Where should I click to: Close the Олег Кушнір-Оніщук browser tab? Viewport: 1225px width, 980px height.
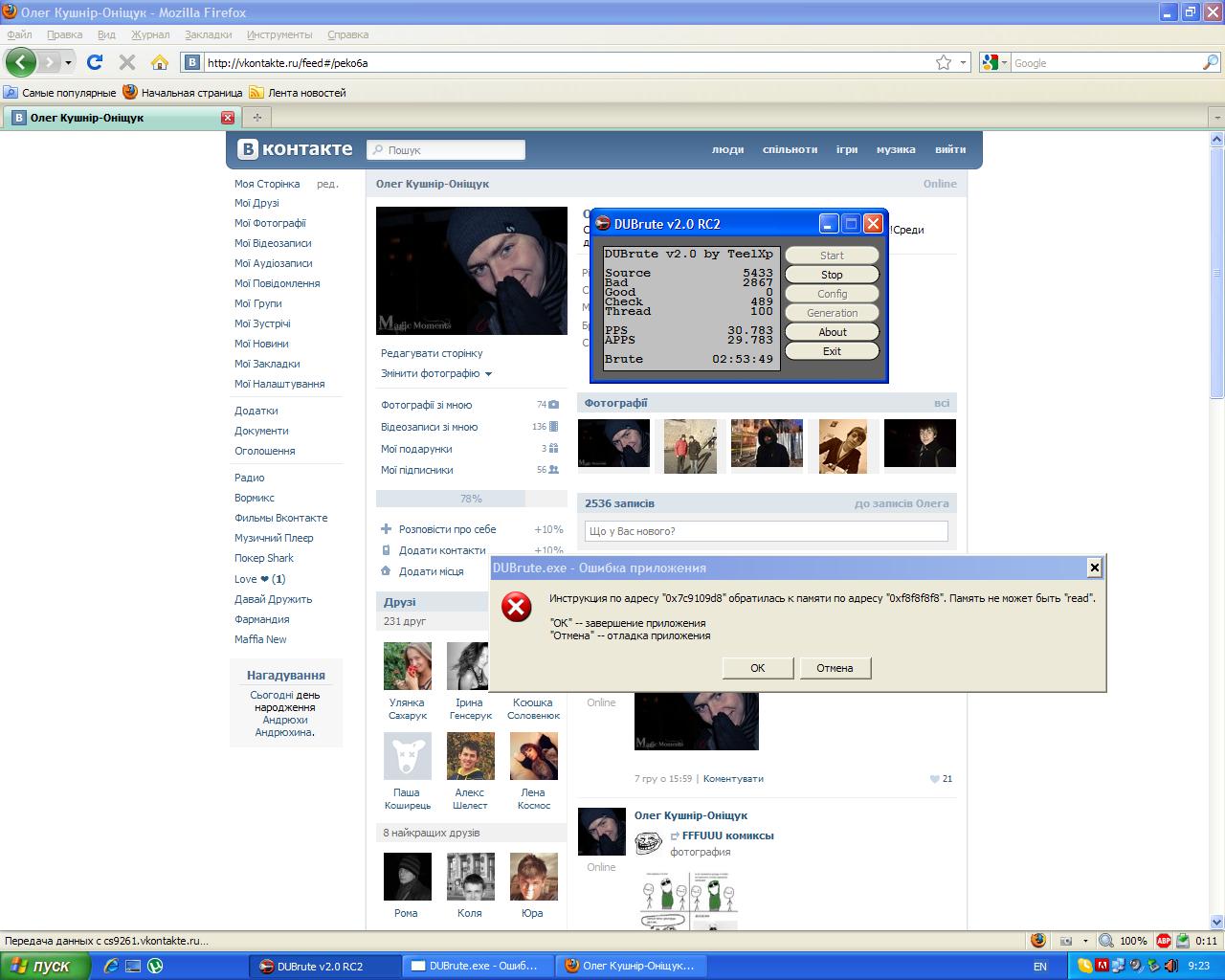(x=228, y=118)
